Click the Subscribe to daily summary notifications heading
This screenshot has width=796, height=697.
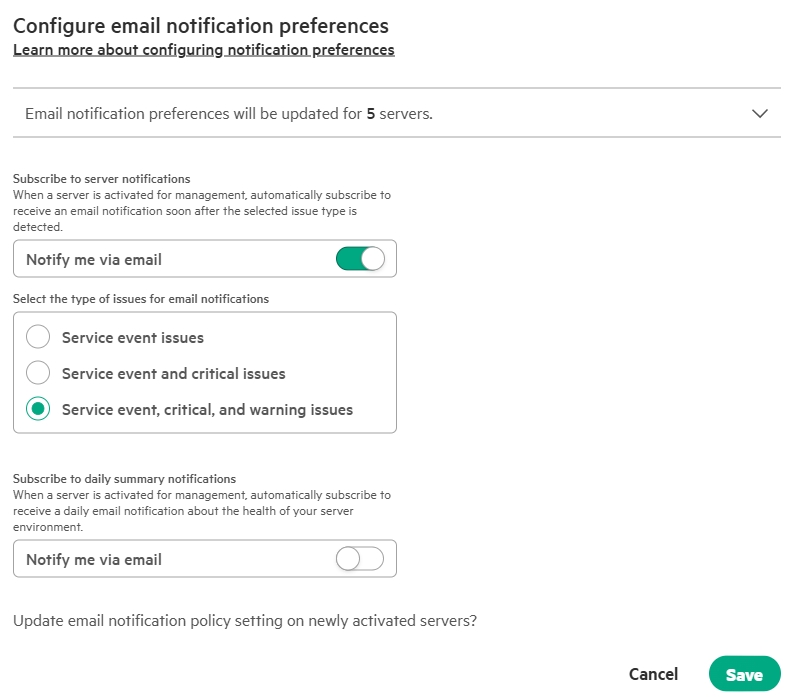(x=124, y=479)
